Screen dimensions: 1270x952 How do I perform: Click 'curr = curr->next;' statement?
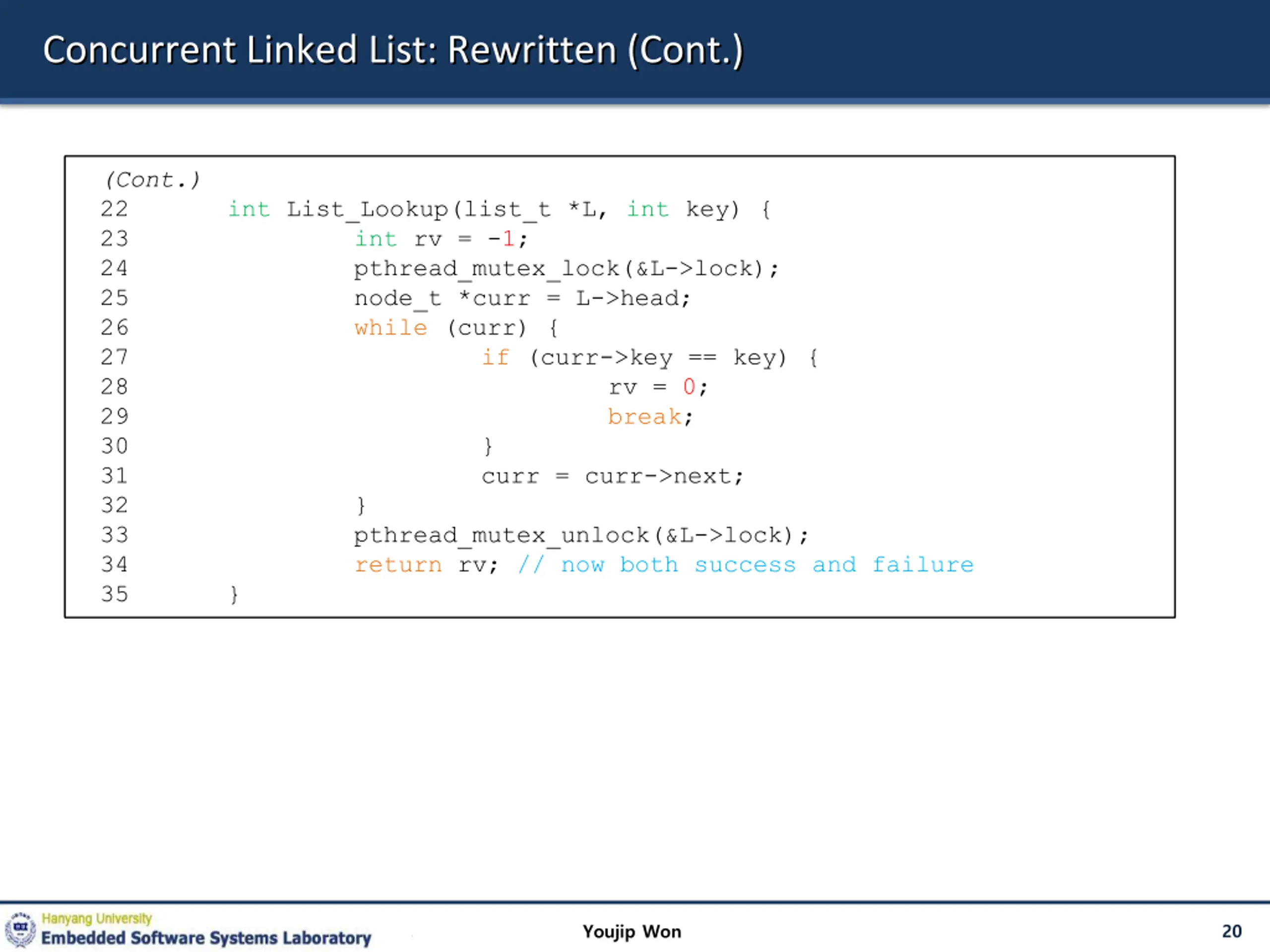point(612,476)
